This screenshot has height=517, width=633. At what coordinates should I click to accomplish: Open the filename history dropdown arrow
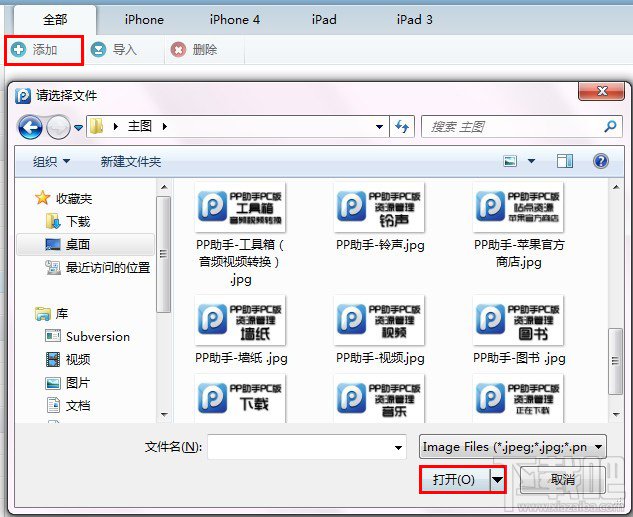[x=398, y=447]
